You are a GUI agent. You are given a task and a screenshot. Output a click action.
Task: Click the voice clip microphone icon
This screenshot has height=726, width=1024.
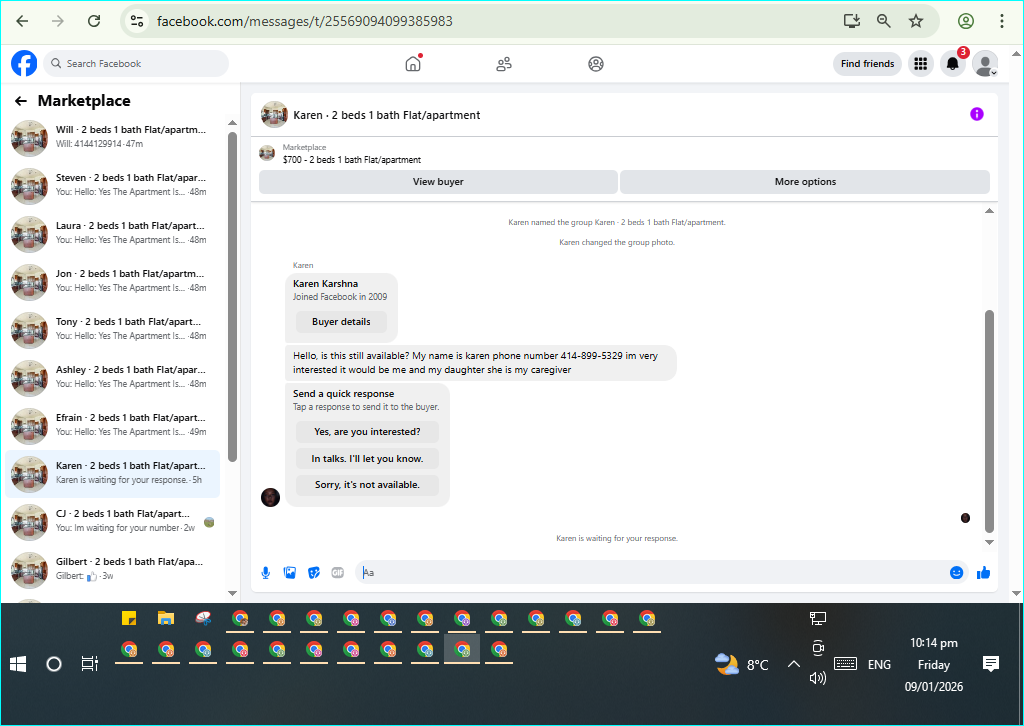click(266, 573)
